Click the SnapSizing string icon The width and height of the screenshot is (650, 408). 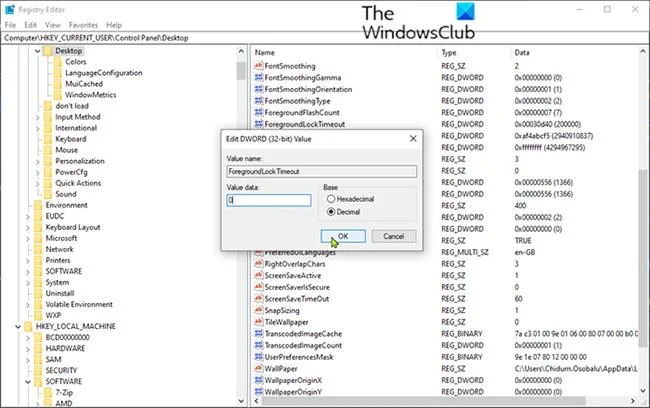[259, 310]
